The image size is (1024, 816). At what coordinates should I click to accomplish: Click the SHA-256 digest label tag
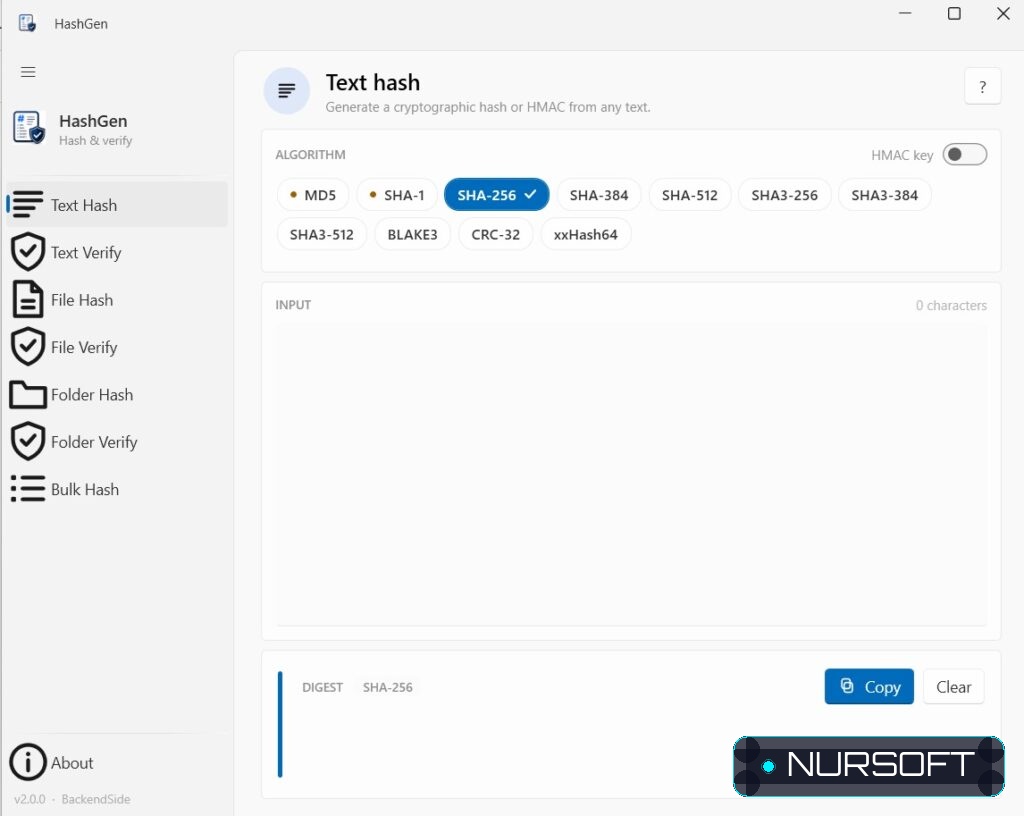[x=387, y=687]
